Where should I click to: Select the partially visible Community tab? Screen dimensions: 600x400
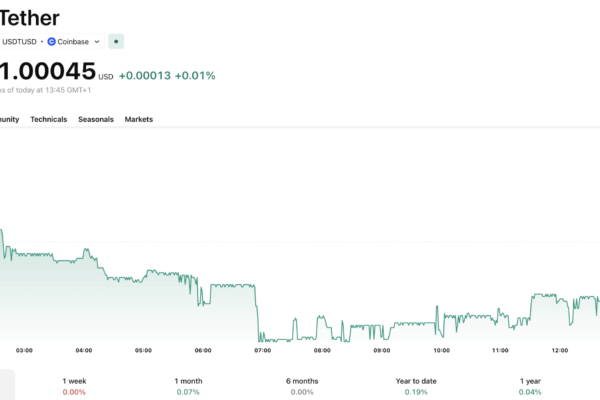tap(9, 119)
